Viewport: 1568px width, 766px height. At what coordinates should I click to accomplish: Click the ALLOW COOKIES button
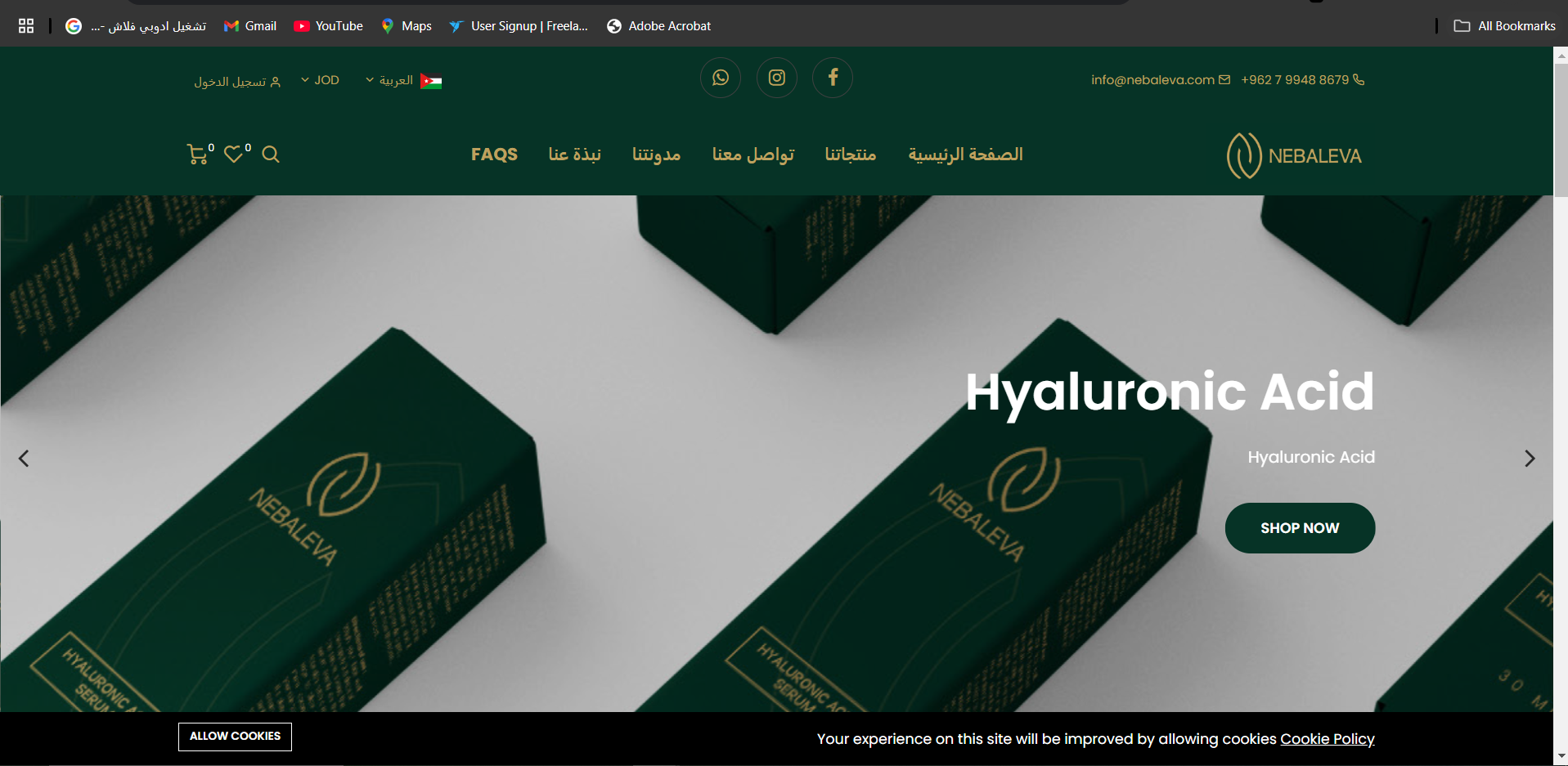[235, 737]
